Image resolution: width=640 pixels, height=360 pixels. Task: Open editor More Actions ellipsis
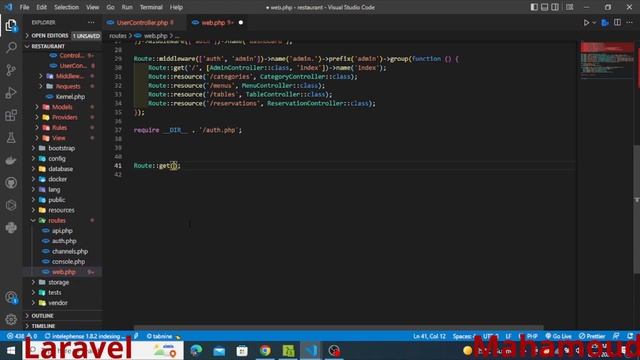point(629,22)
